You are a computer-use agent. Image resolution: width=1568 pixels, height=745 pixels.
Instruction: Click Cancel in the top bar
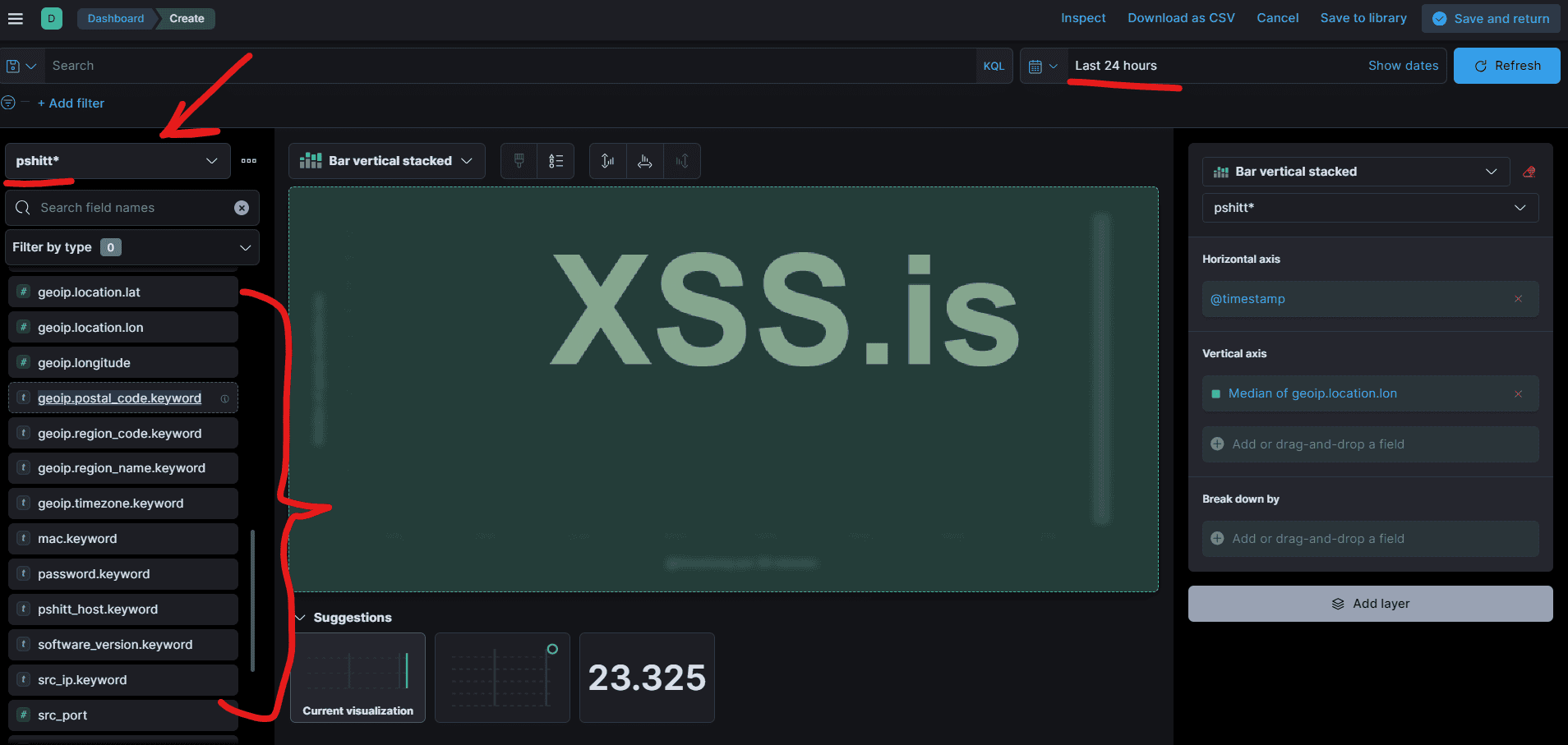pos(1278,18)
